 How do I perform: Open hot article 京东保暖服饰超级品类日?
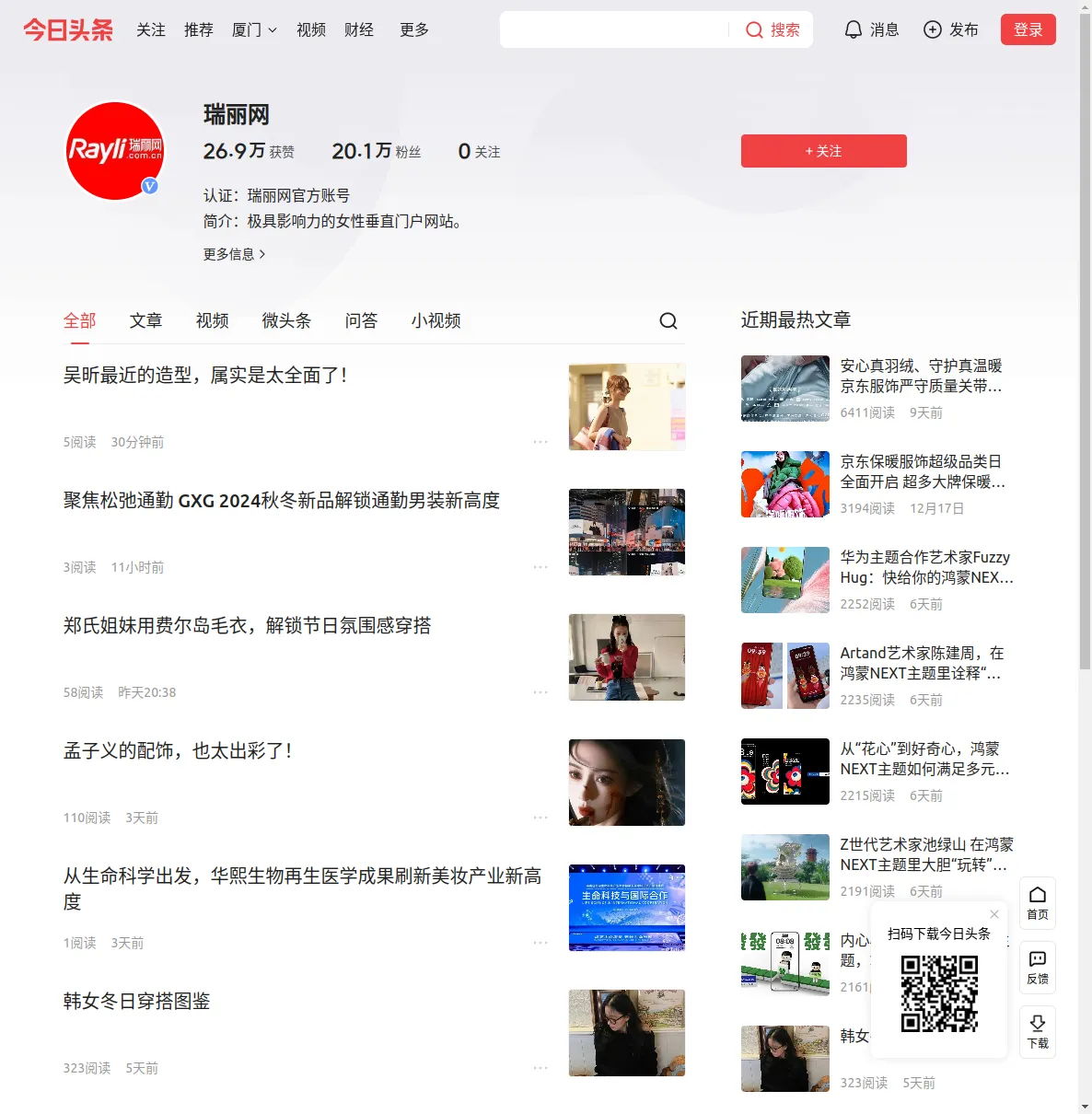pos(923,471)
